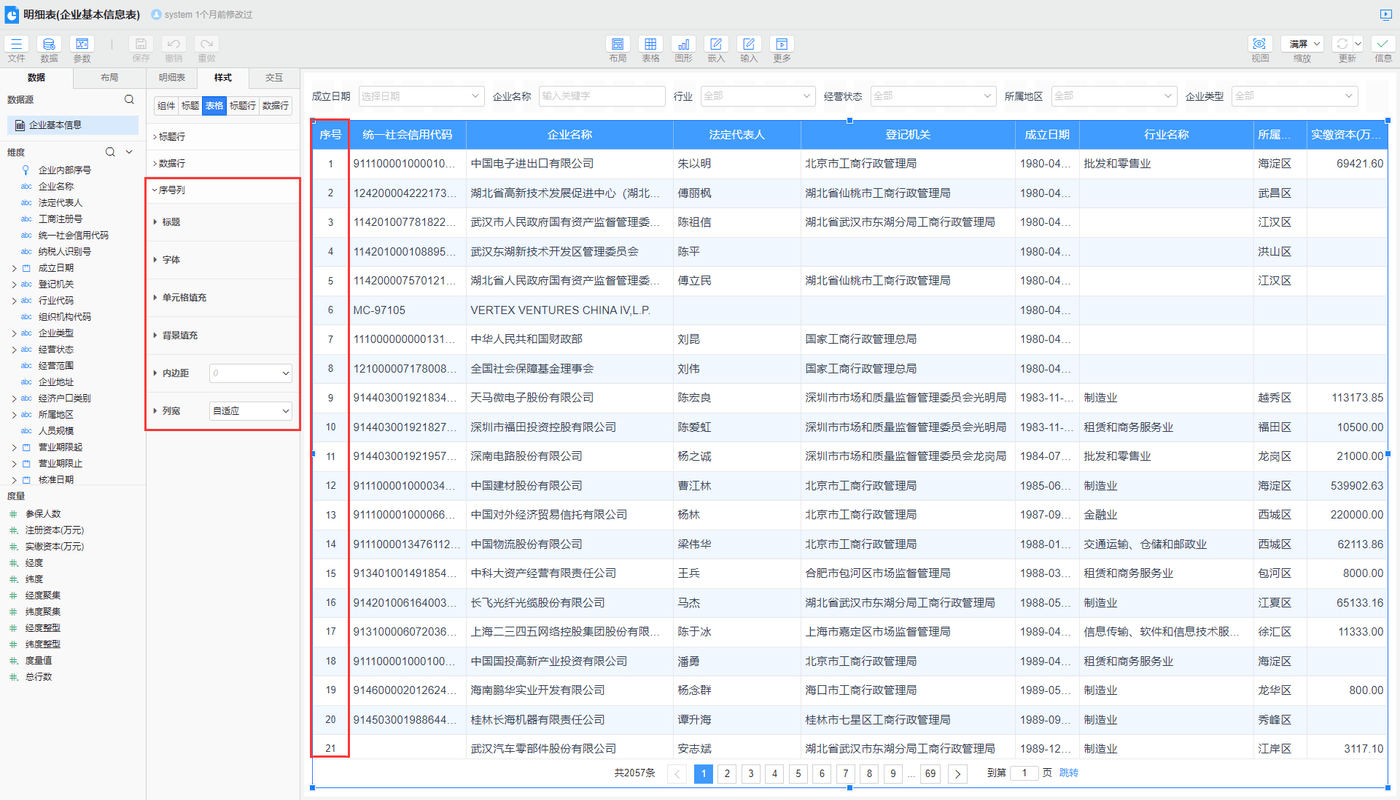Click the 视图 view eye icon
Image resolution: width=1400 pixels, height=800 pixels.
[1259, 45]
